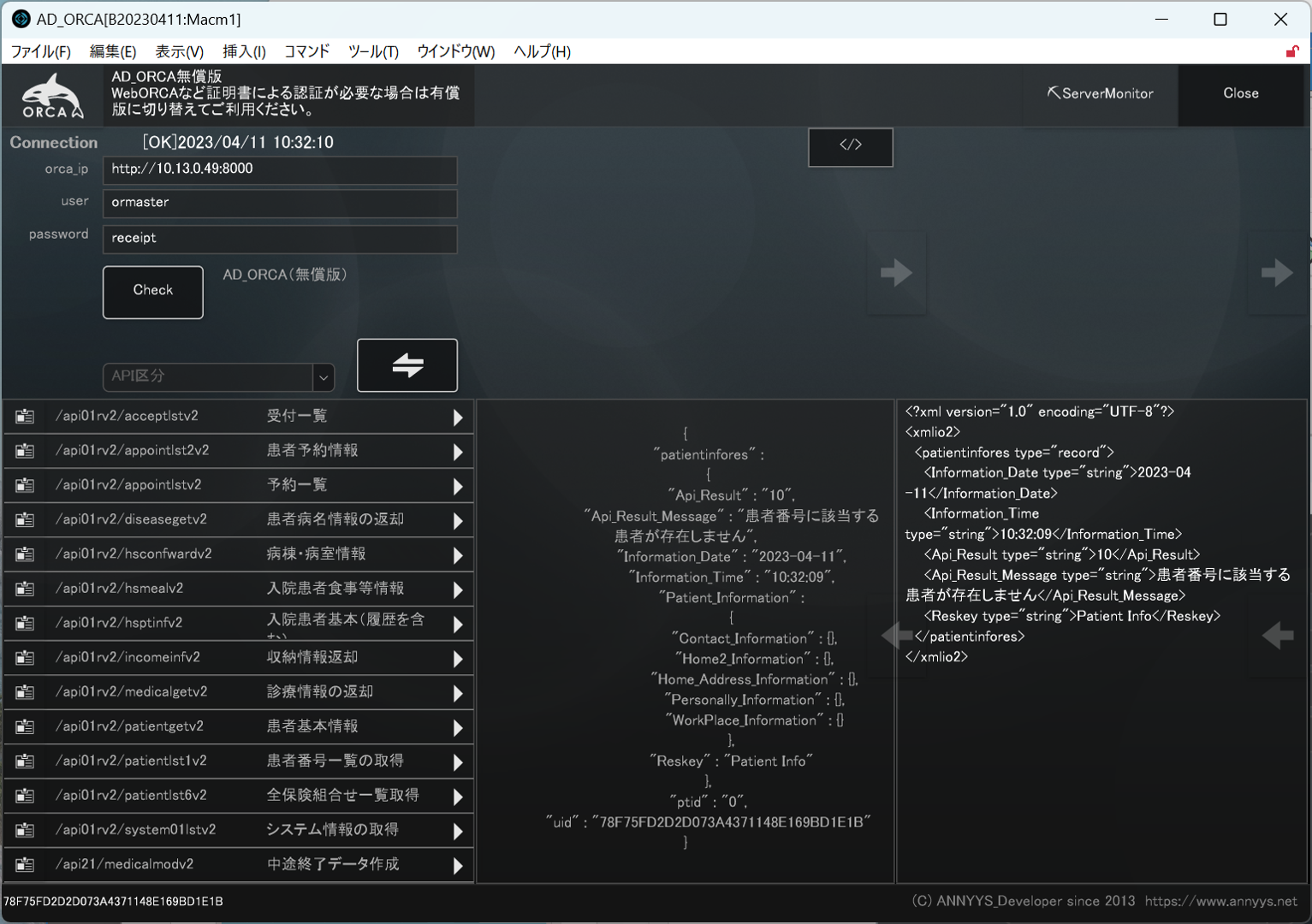This screenshot has height=924, width=1312.
Task: Click the </patientinfores> XML line
Action: [970, 637]
